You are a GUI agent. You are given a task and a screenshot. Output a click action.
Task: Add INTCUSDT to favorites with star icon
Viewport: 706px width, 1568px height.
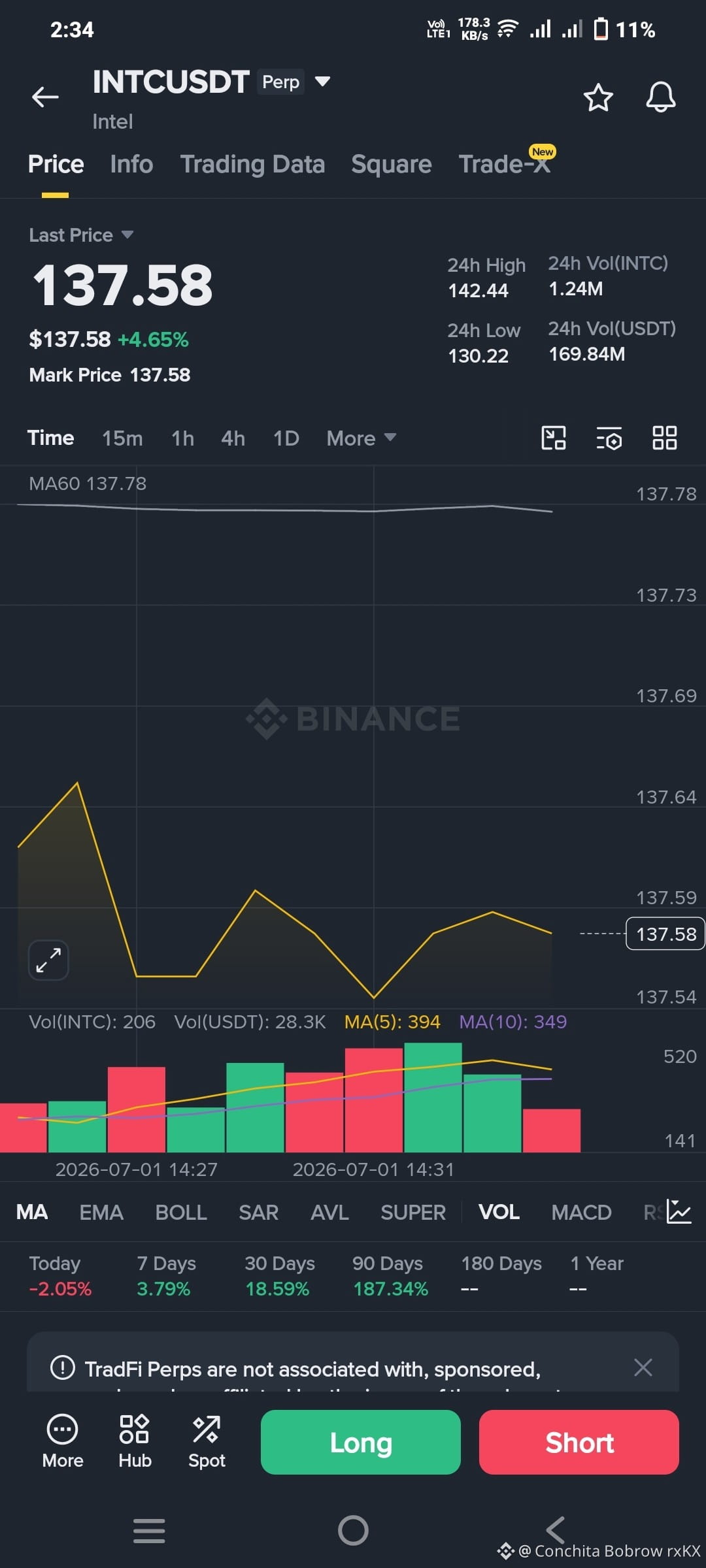click(x=597, y=97)
